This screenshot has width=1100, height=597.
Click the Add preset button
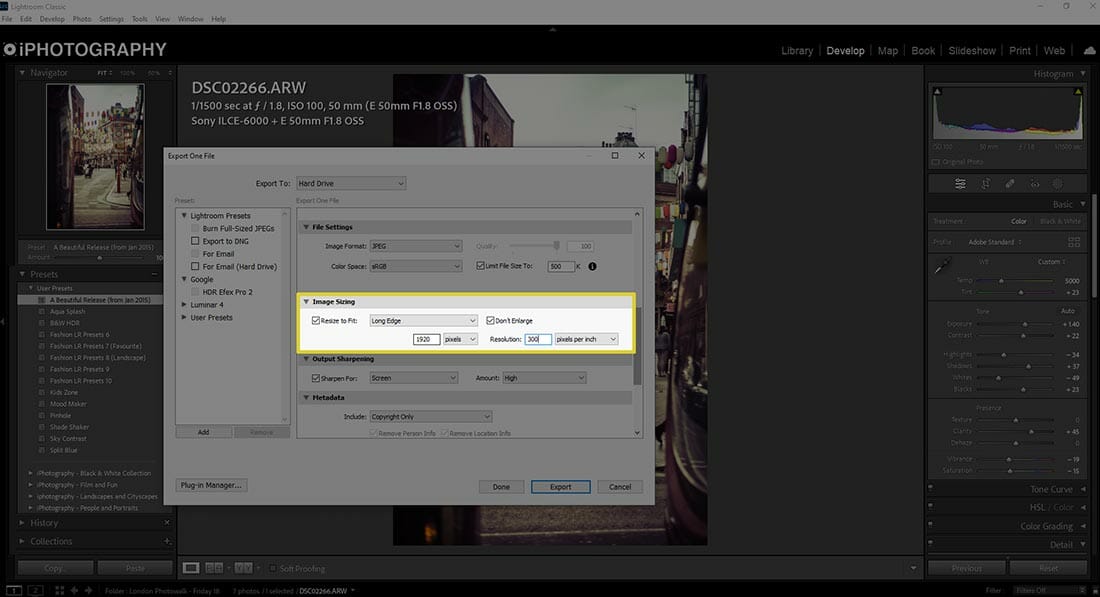click(203, 432)
